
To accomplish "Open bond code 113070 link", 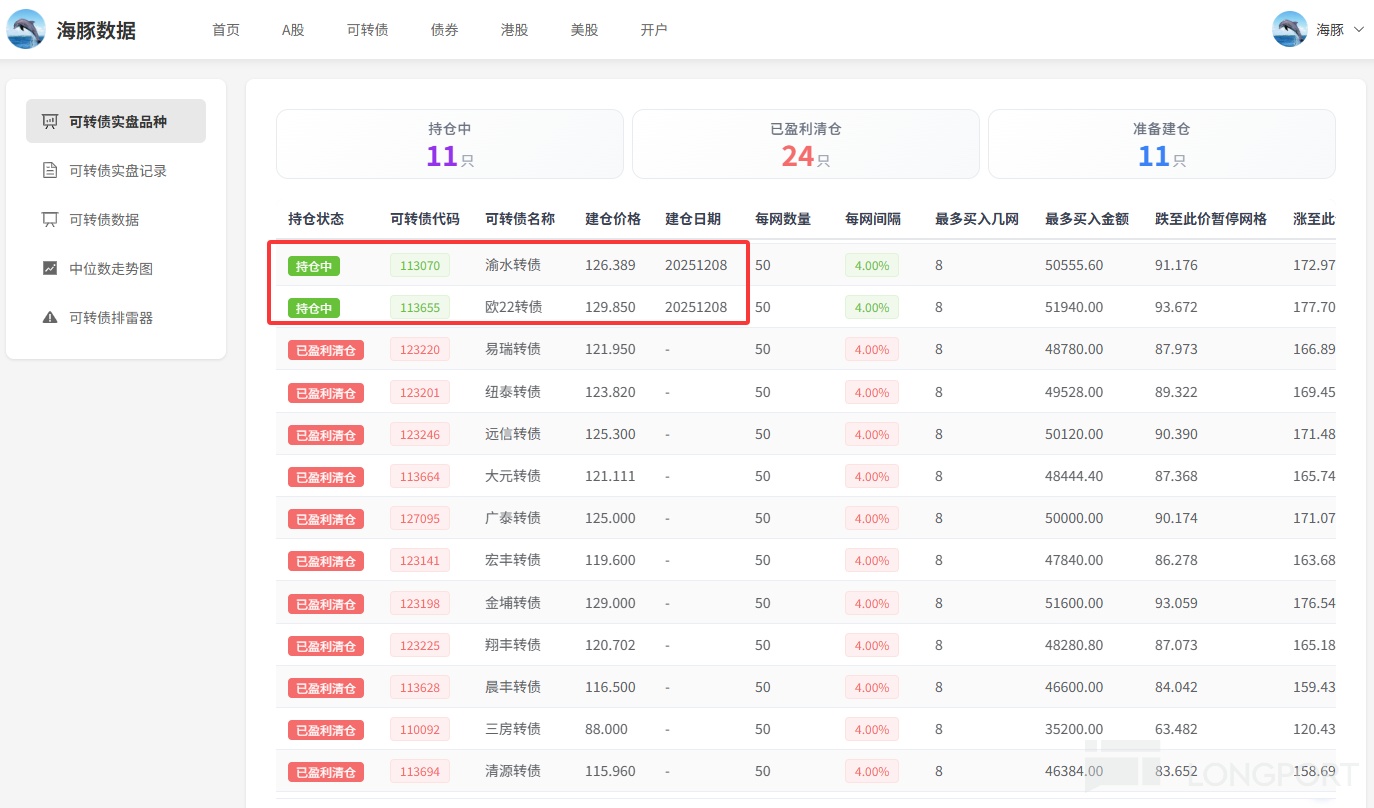I will (419, 266).
